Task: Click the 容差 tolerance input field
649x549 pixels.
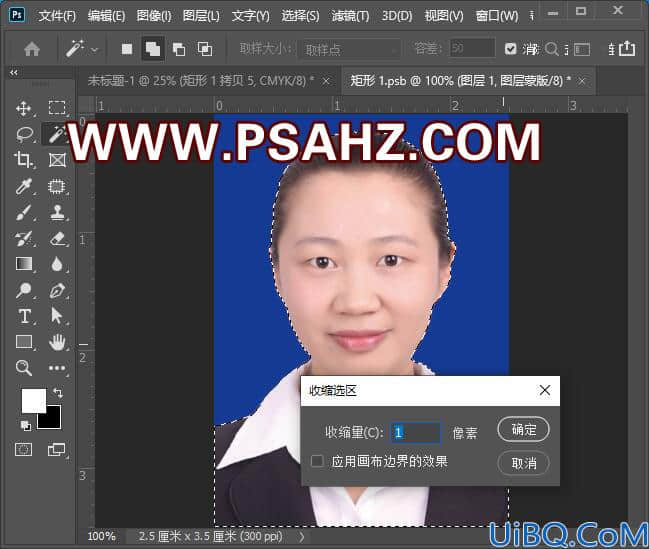Action: click(x=472, y=48)
